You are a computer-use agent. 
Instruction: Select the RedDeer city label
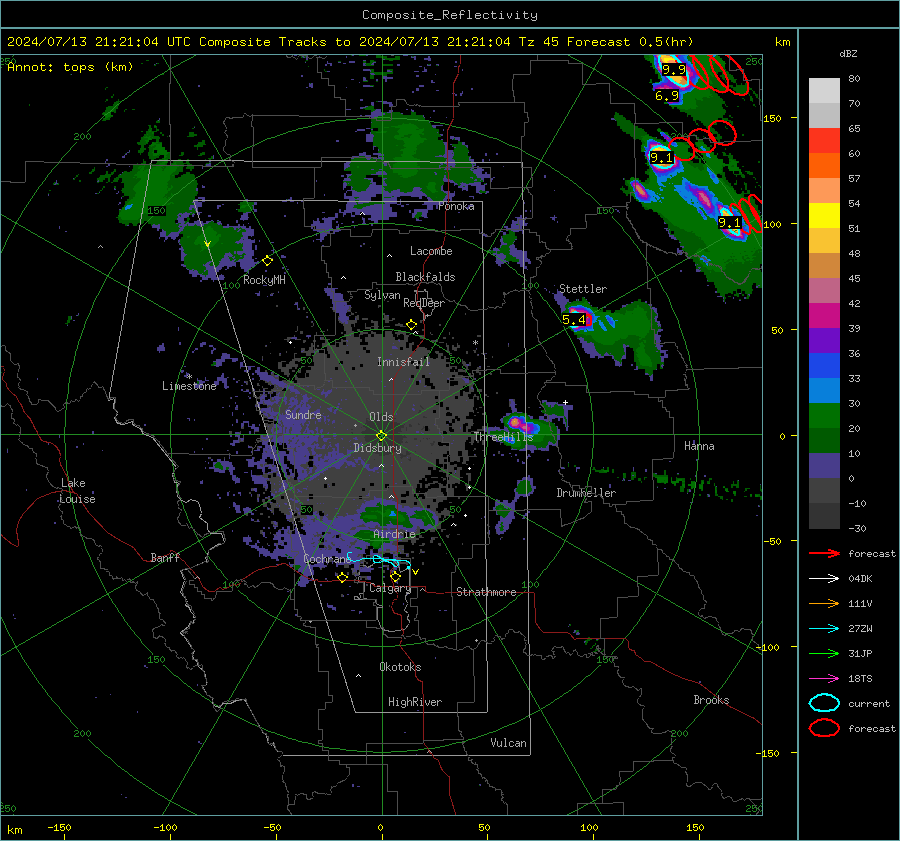click(x=424, y=303)
